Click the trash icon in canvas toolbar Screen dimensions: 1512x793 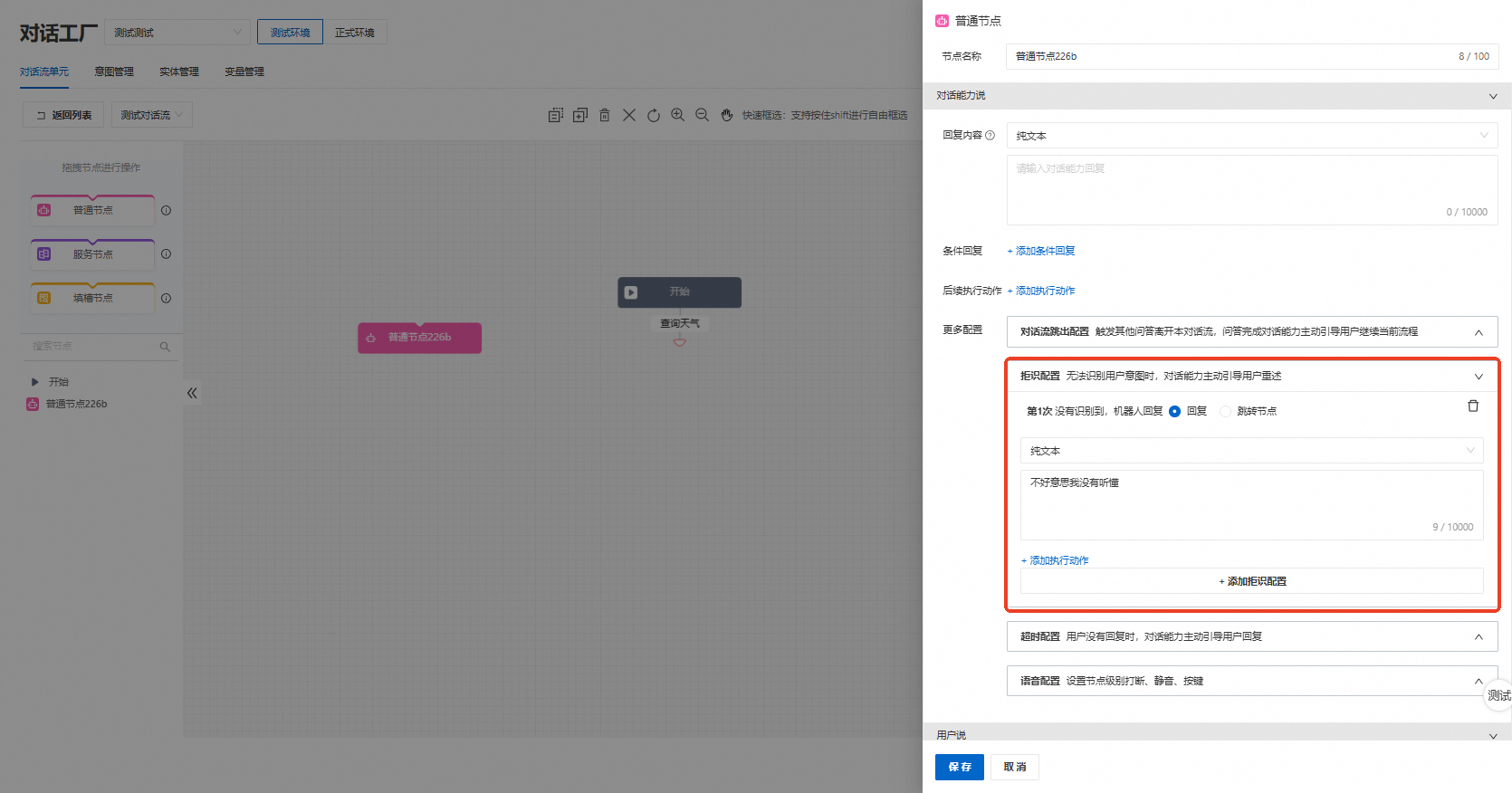coord(605,115)
